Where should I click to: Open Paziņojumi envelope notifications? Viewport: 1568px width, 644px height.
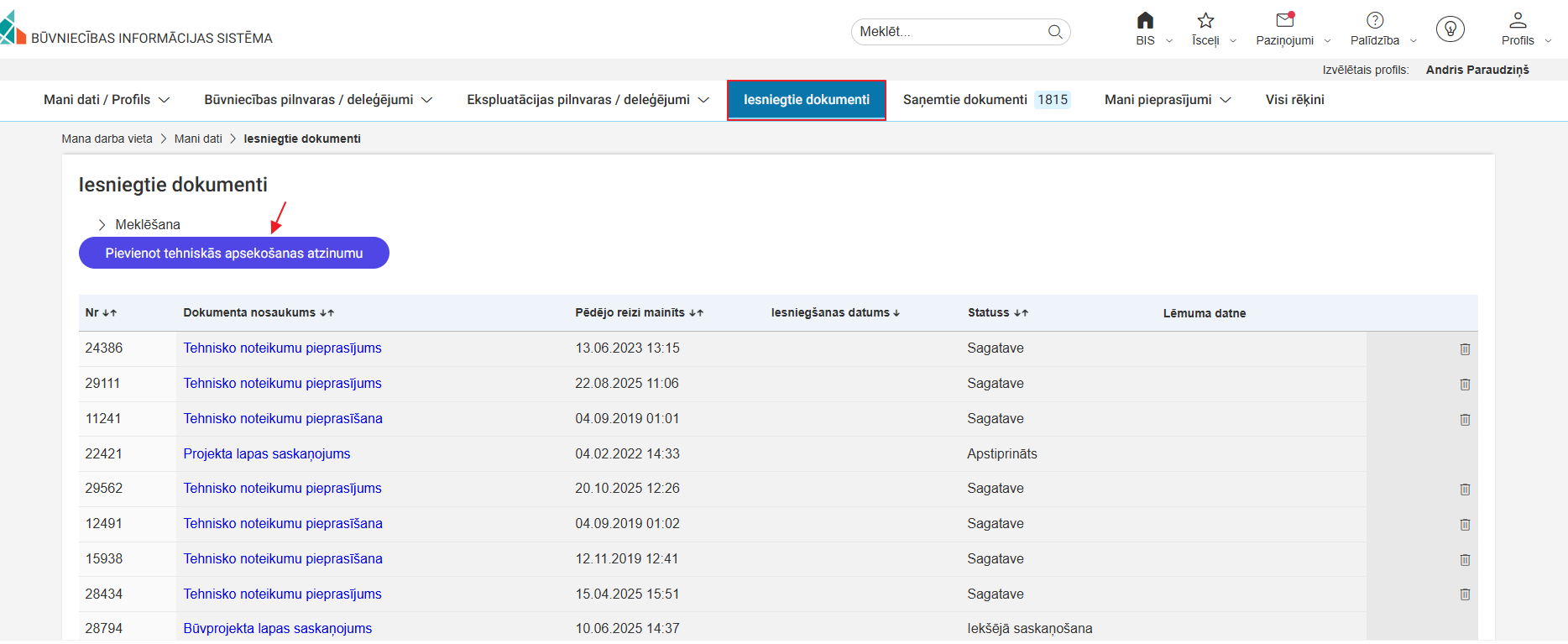click(1284, 21)
